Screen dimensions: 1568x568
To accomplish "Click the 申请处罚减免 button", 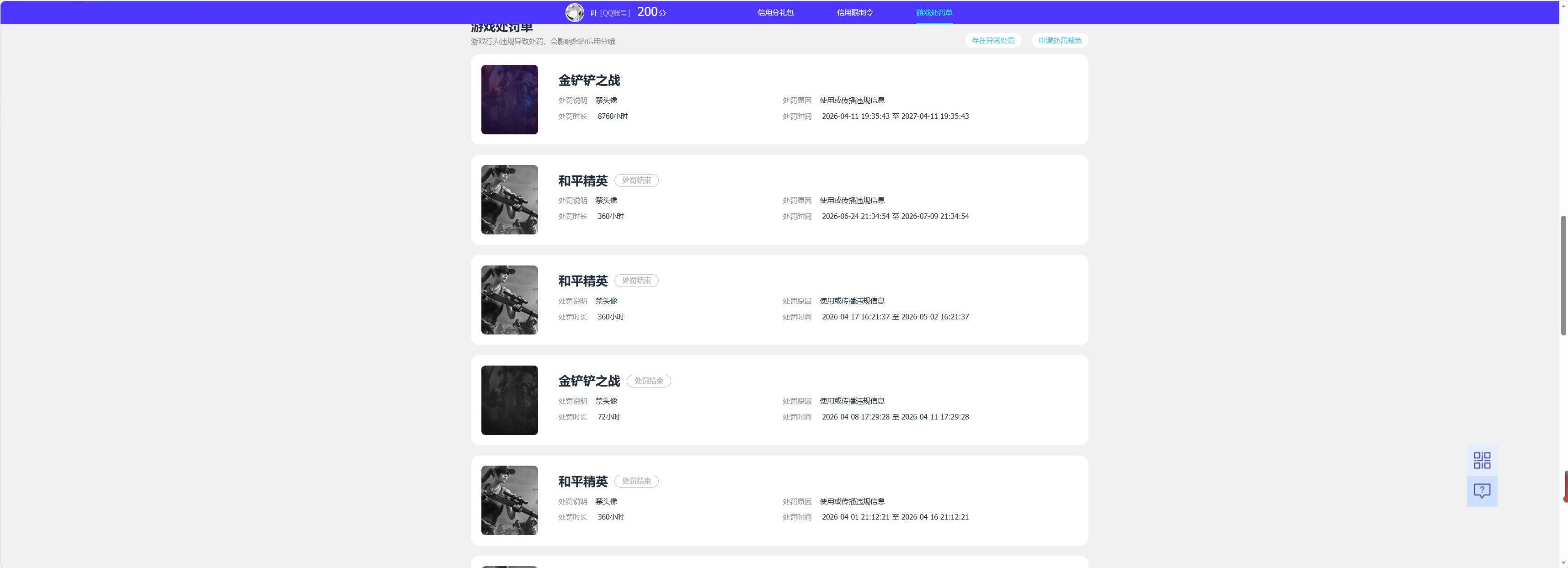I will (1060, 40).
